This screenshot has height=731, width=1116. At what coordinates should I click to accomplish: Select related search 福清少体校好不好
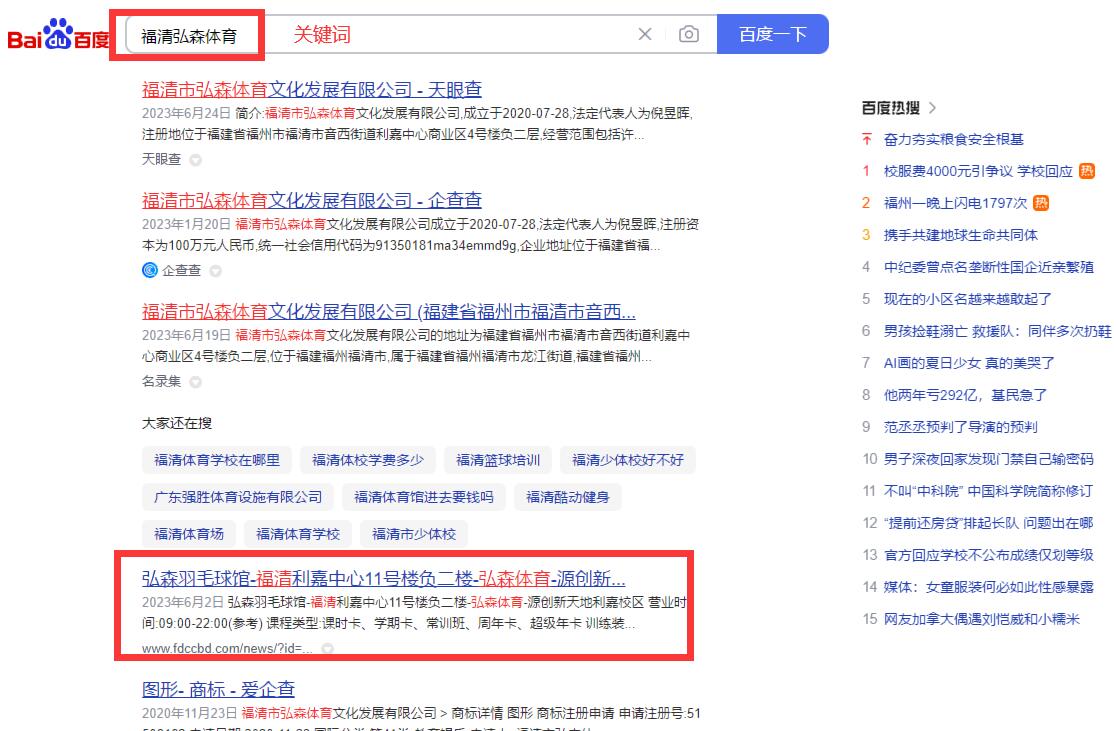(x=627, y=460)
